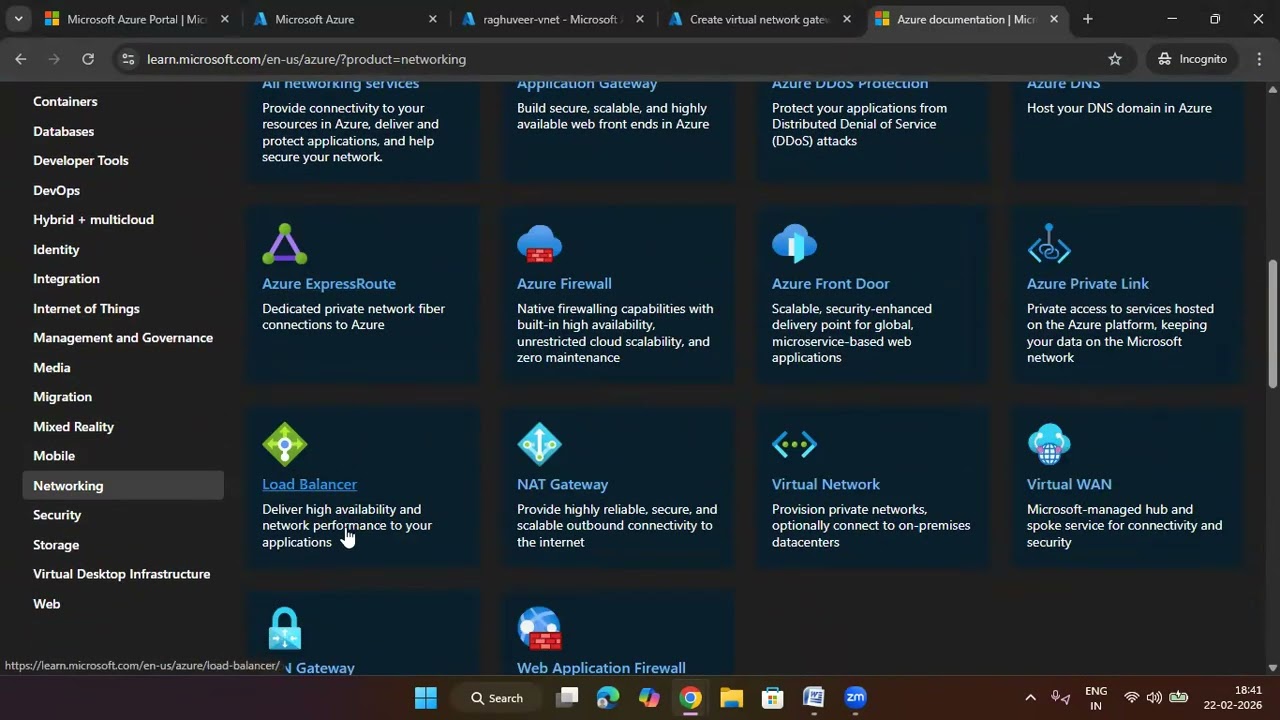Open the Virtual WAN documentation link
This screenshot has width=1280, height=720.
tap(1069, 484)
